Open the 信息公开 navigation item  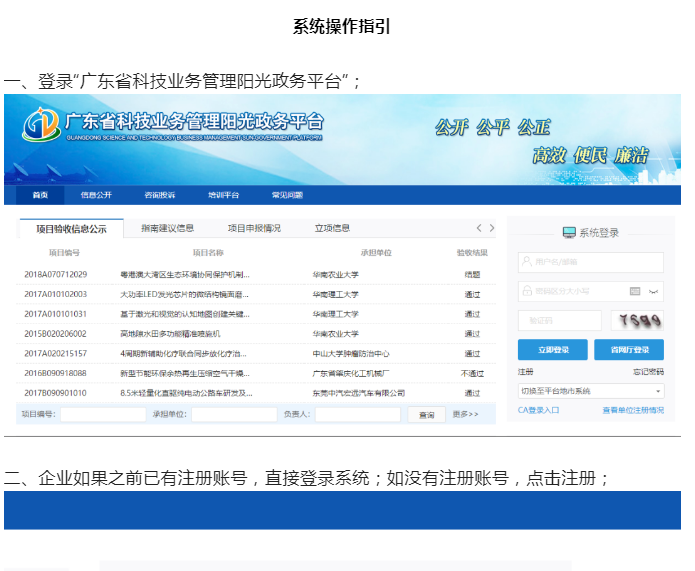pyautogui.click(x=96, y=195)
